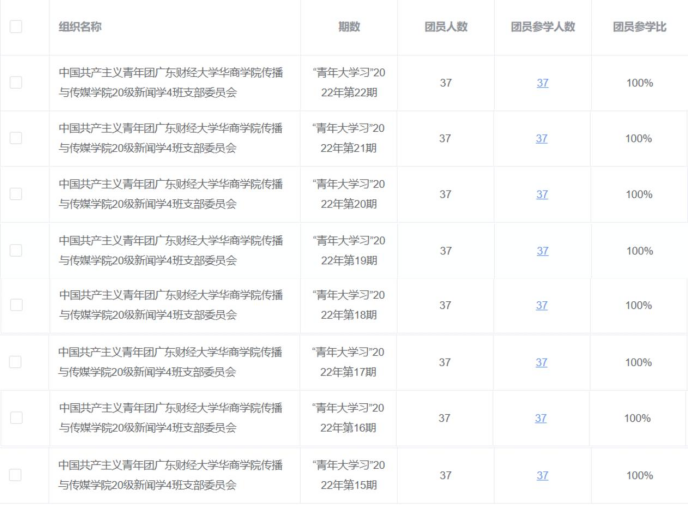The width and height of the screenshot is (689, 506).
Task: Tick the checkbox beside 2022年第20期 entry
Action: pos(16,194)
